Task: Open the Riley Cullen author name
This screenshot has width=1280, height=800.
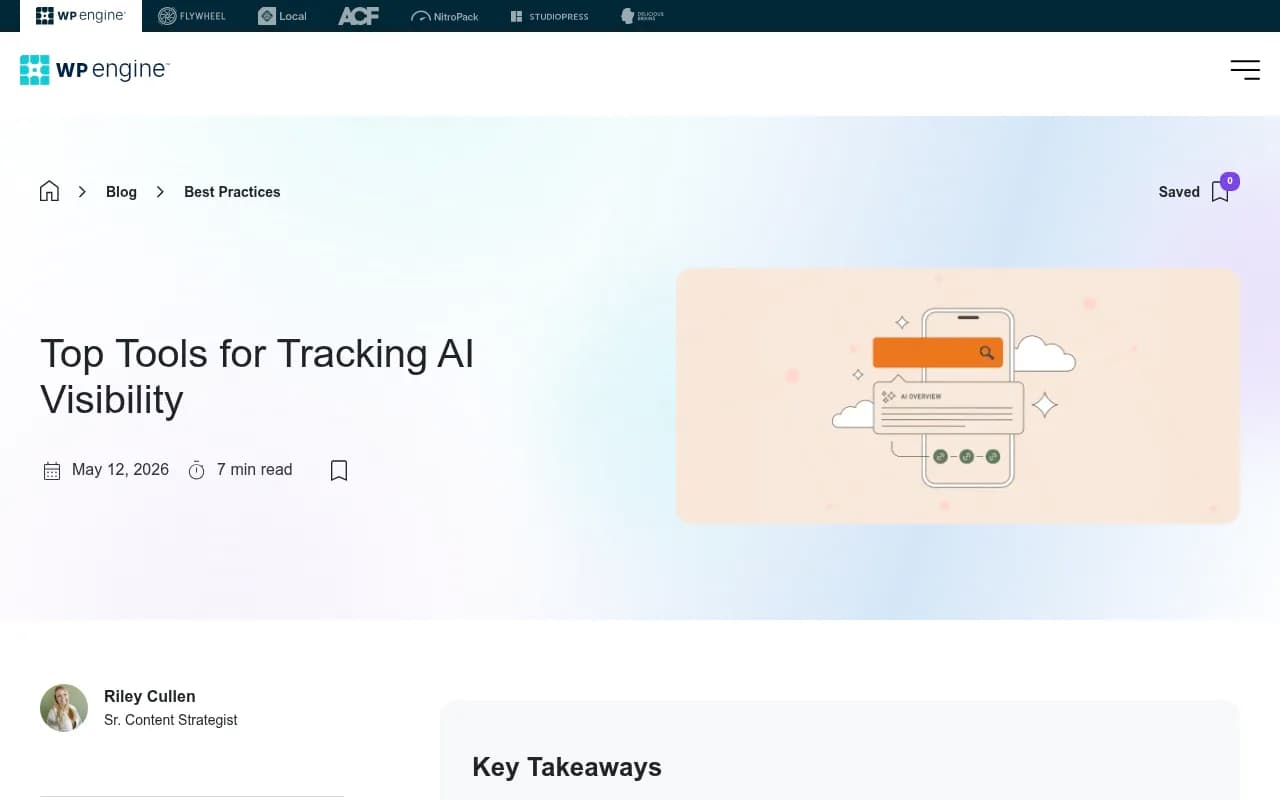Action: (x=150, y=696)
